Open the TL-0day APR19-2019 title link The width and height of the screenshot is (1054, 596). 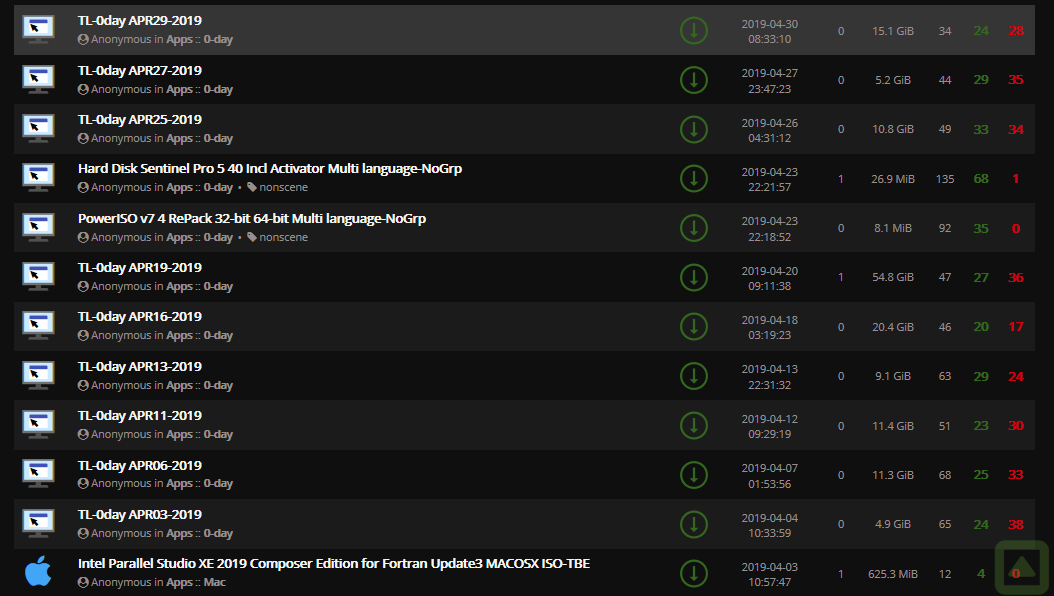pos(140,267)
